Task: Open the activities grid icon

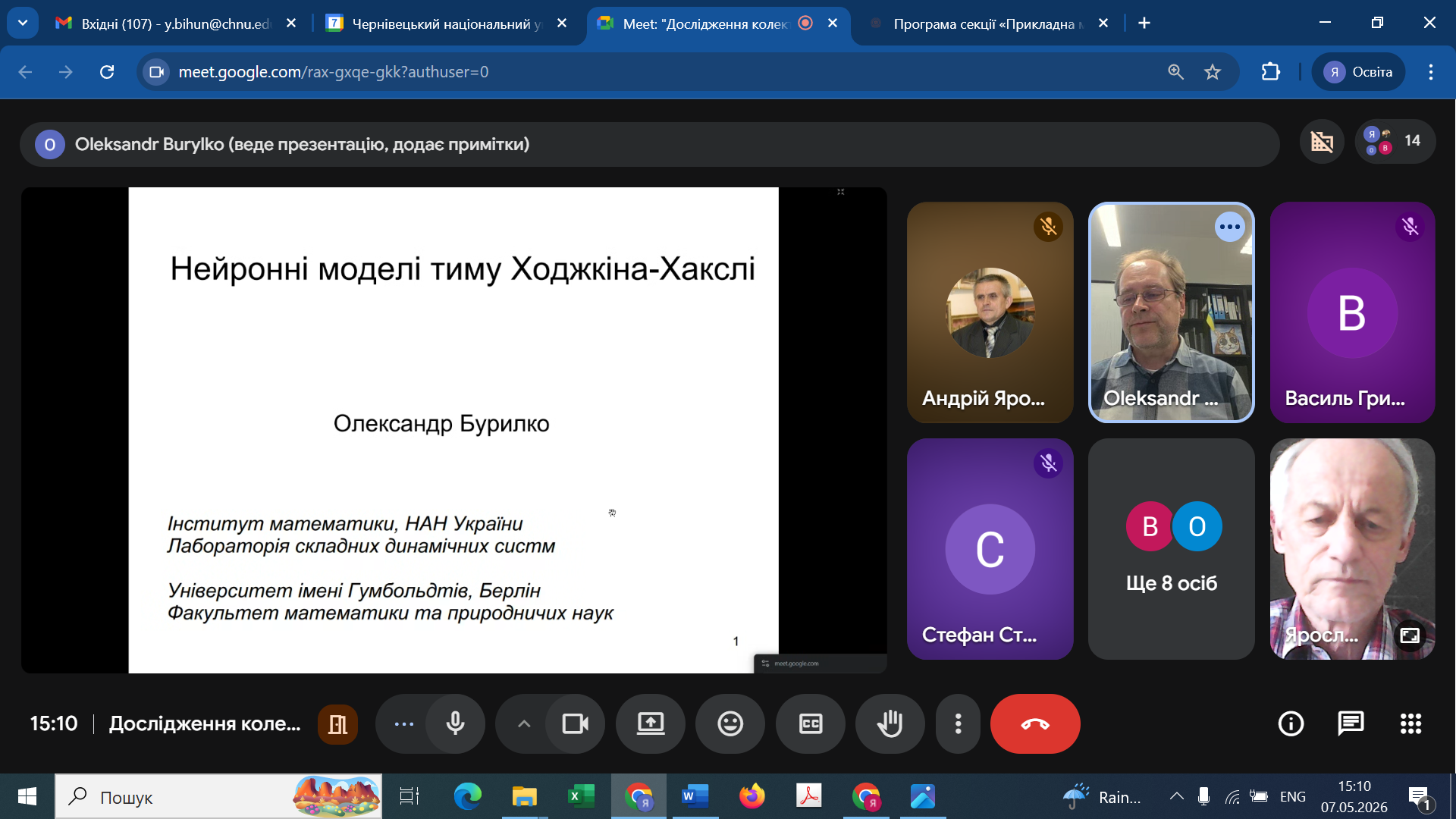Action: click(1410, 723)
